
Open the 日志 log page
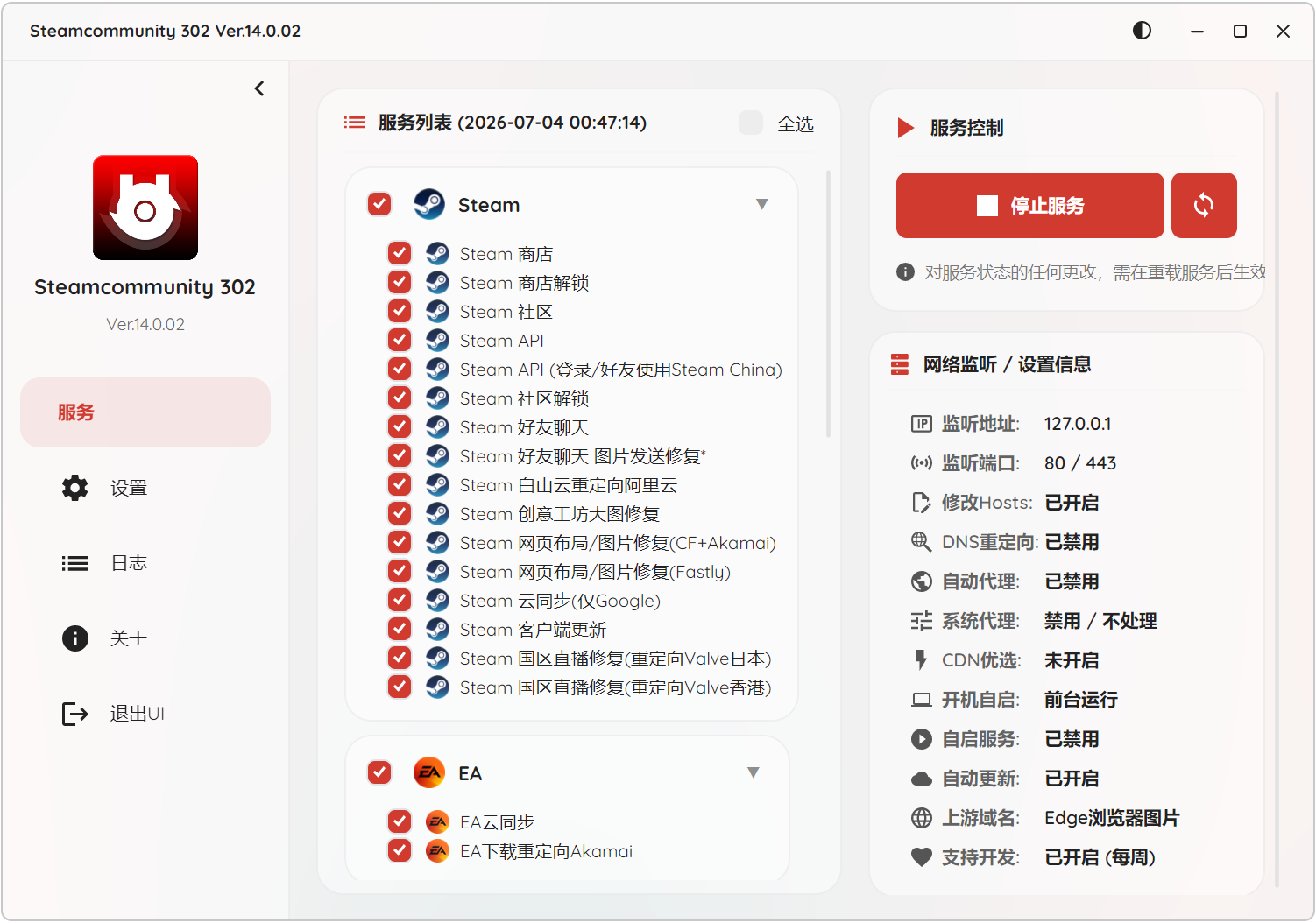coord(145,563)
